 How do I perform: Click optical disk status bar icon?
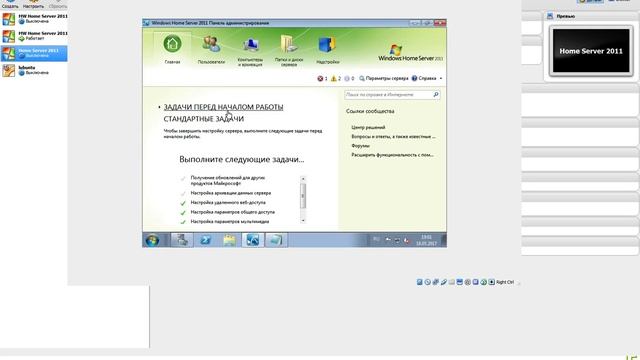(427, 282)
